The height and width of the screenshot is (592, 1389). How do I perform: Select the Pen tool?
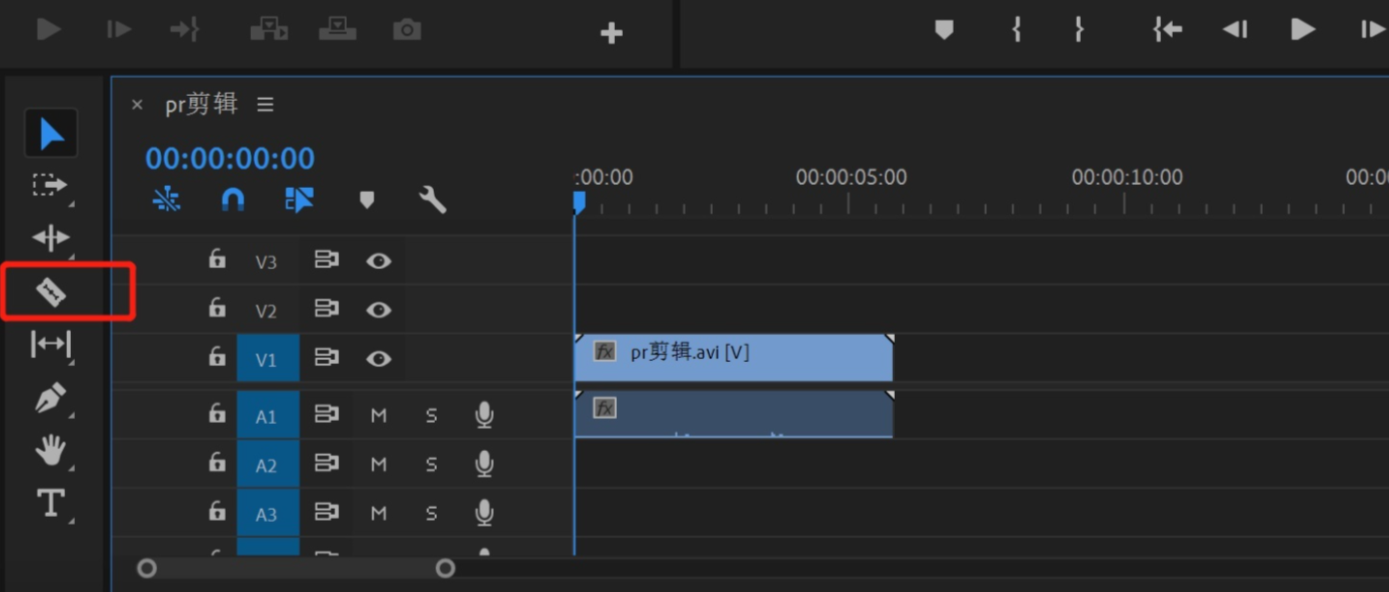point(50,398)
